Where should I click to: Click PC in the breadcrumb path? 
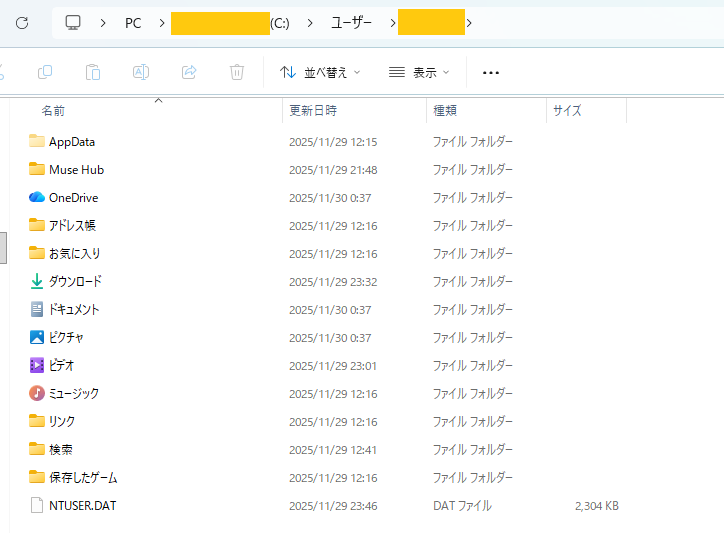tap(133, 22)
